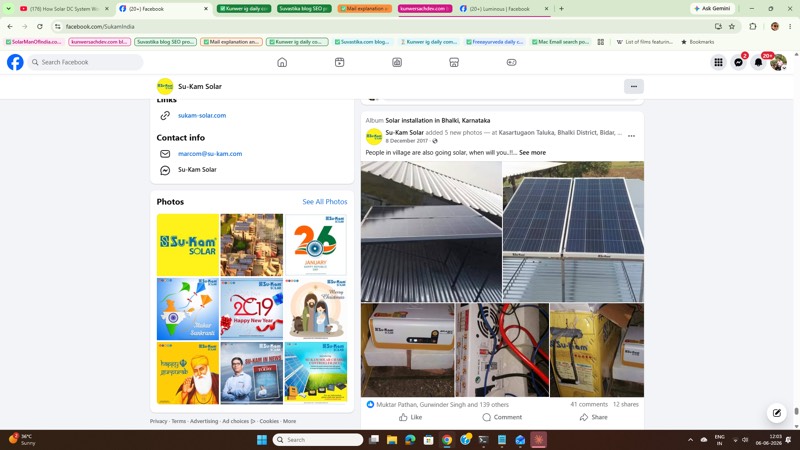Open the yellow Su-Kam battery box photo
Viewport: 800px width, 450px height.
pyautogui.click(x=597, y=350)
